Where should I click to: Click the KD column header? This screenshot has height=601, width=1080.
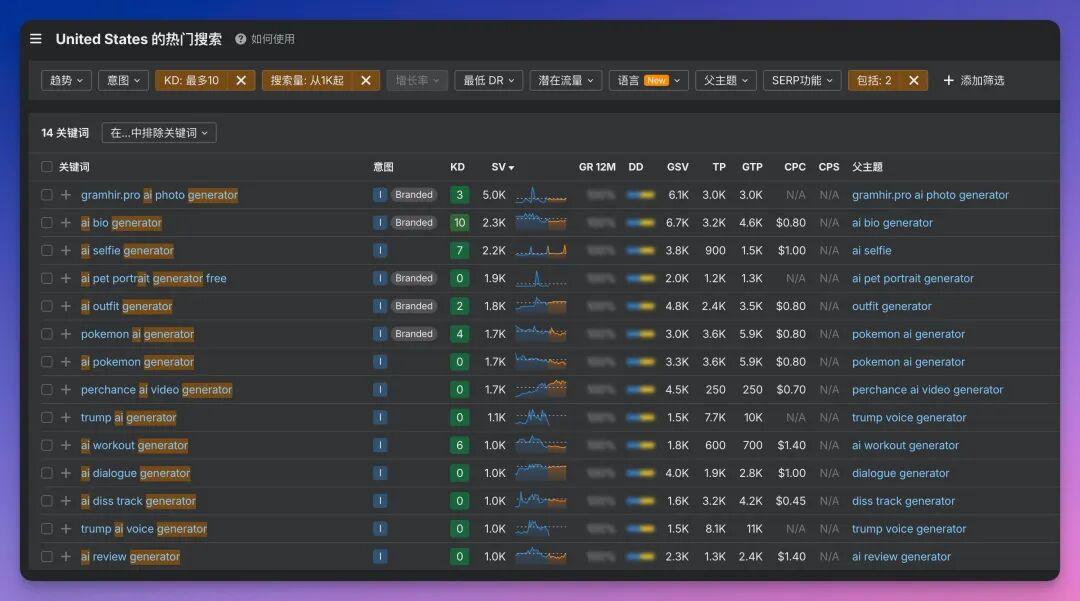coord(457,167)
